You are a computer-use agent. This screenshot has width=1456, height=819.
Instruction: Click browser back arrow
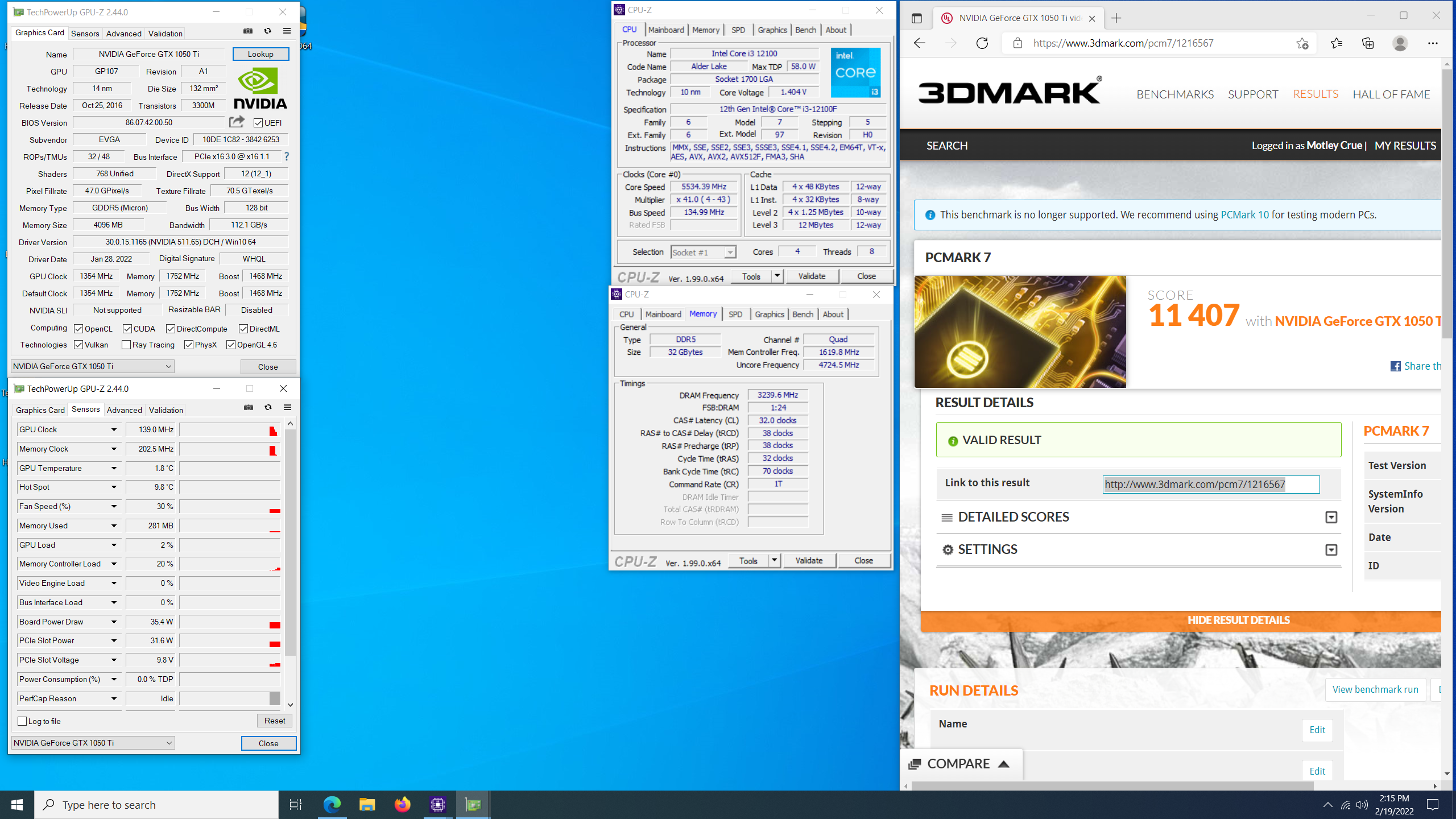[x=920, y=43]
